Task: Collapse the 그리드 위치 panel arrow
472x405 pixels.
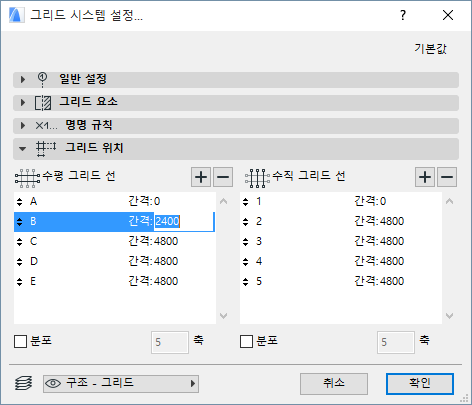Action: [x=23, y=149]
